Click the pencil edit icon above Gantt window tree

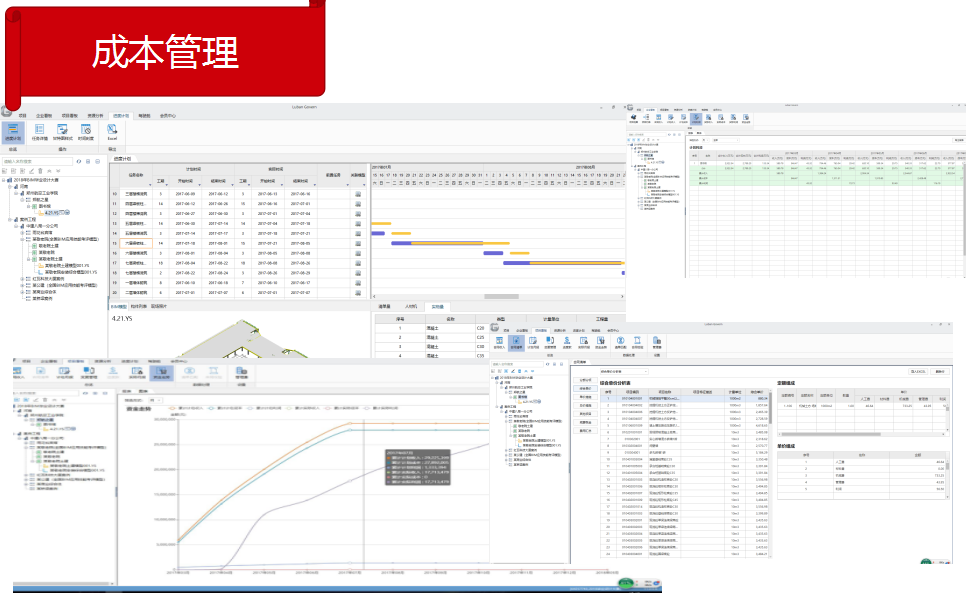(x=31, y=171)
